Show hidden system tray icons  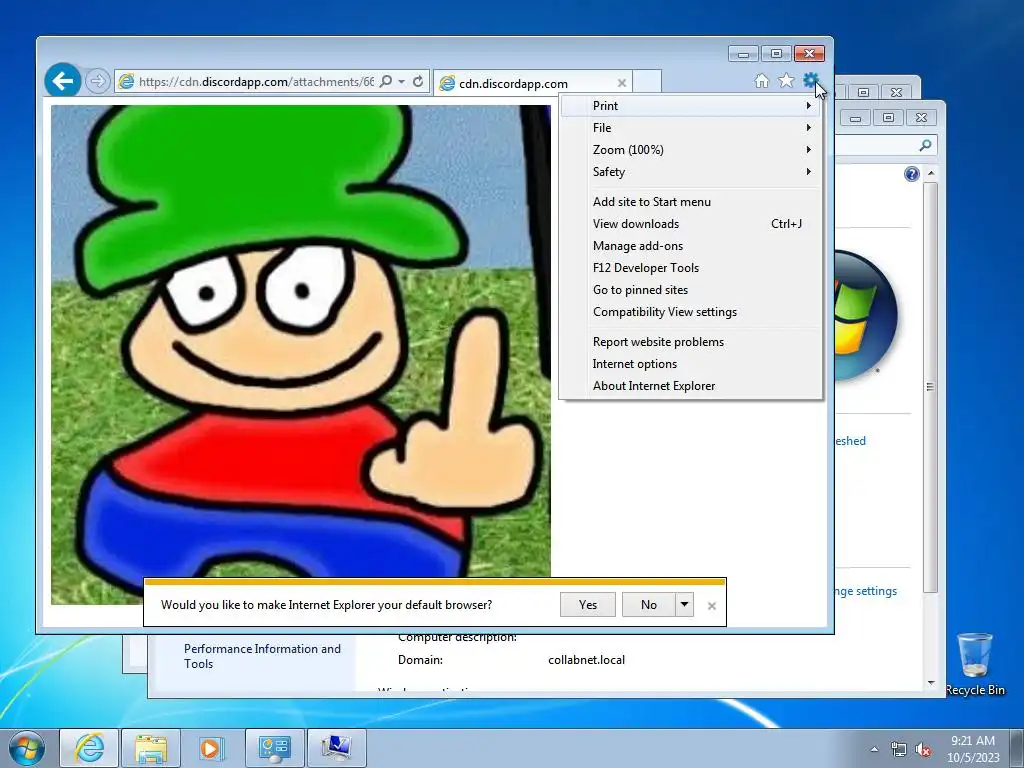[x=874, y=749]
